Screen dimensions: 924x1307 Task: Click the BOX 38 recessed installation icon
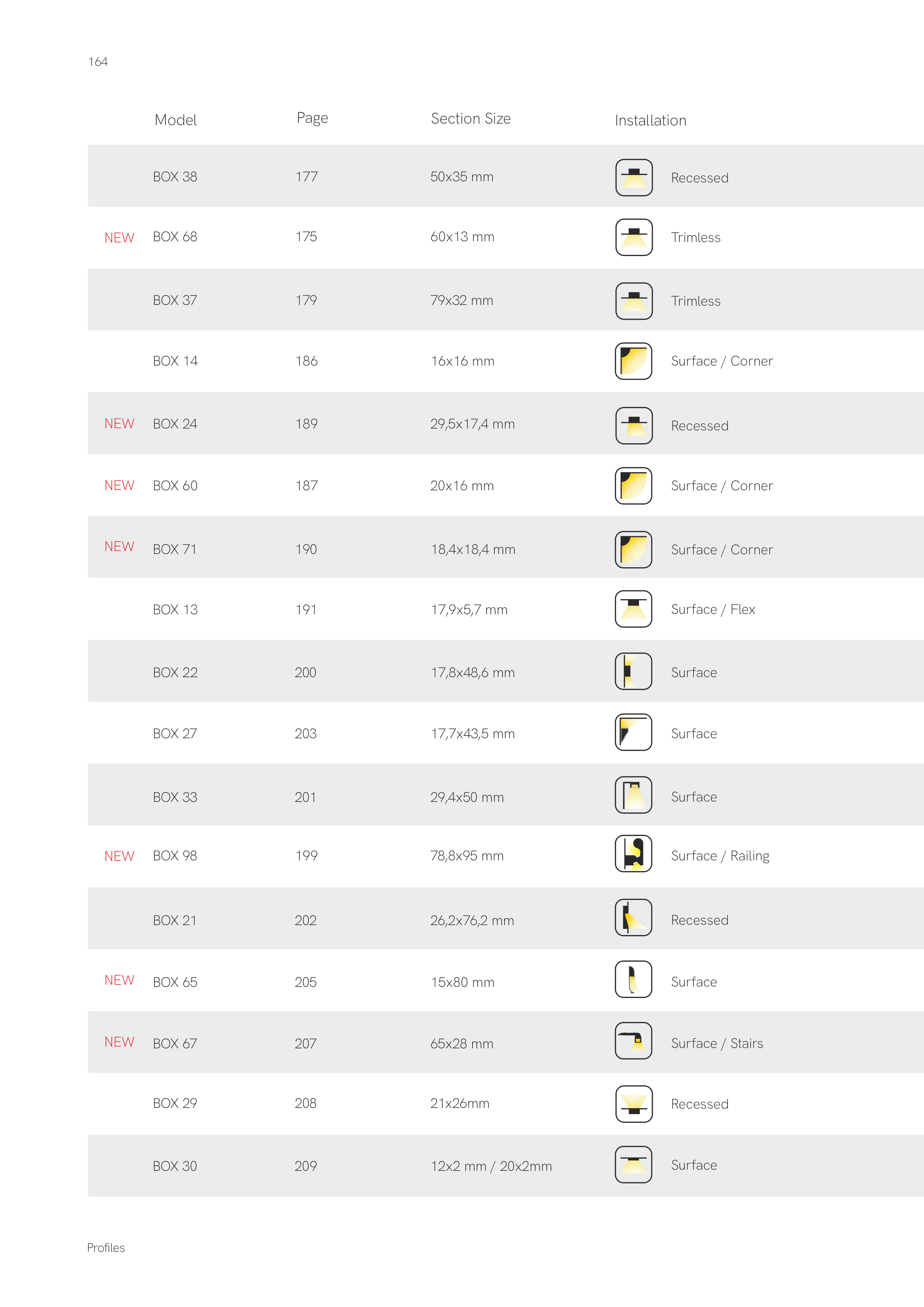633,178
